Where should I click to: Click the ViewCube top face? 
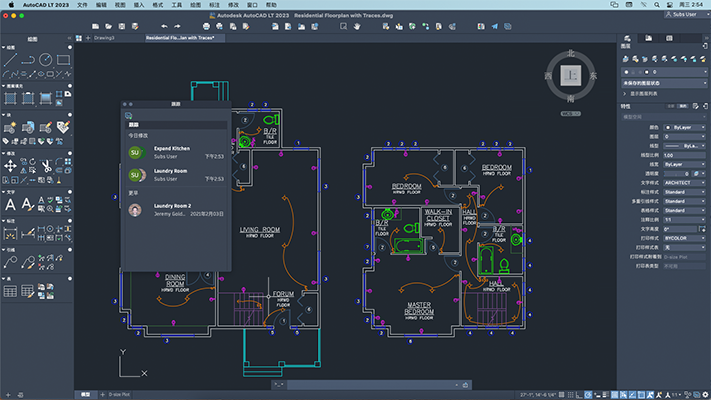573,76
